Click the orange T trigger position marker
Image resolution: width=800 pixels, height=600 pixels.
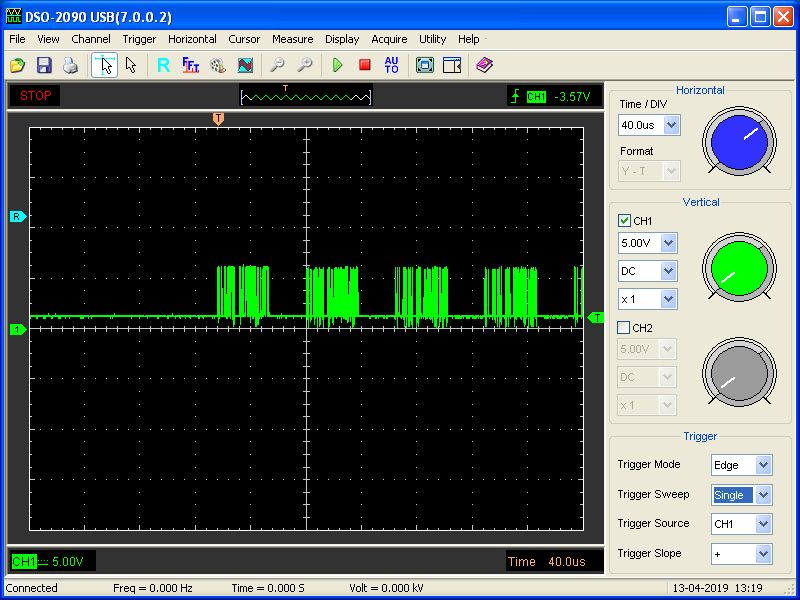coord(218,119)
